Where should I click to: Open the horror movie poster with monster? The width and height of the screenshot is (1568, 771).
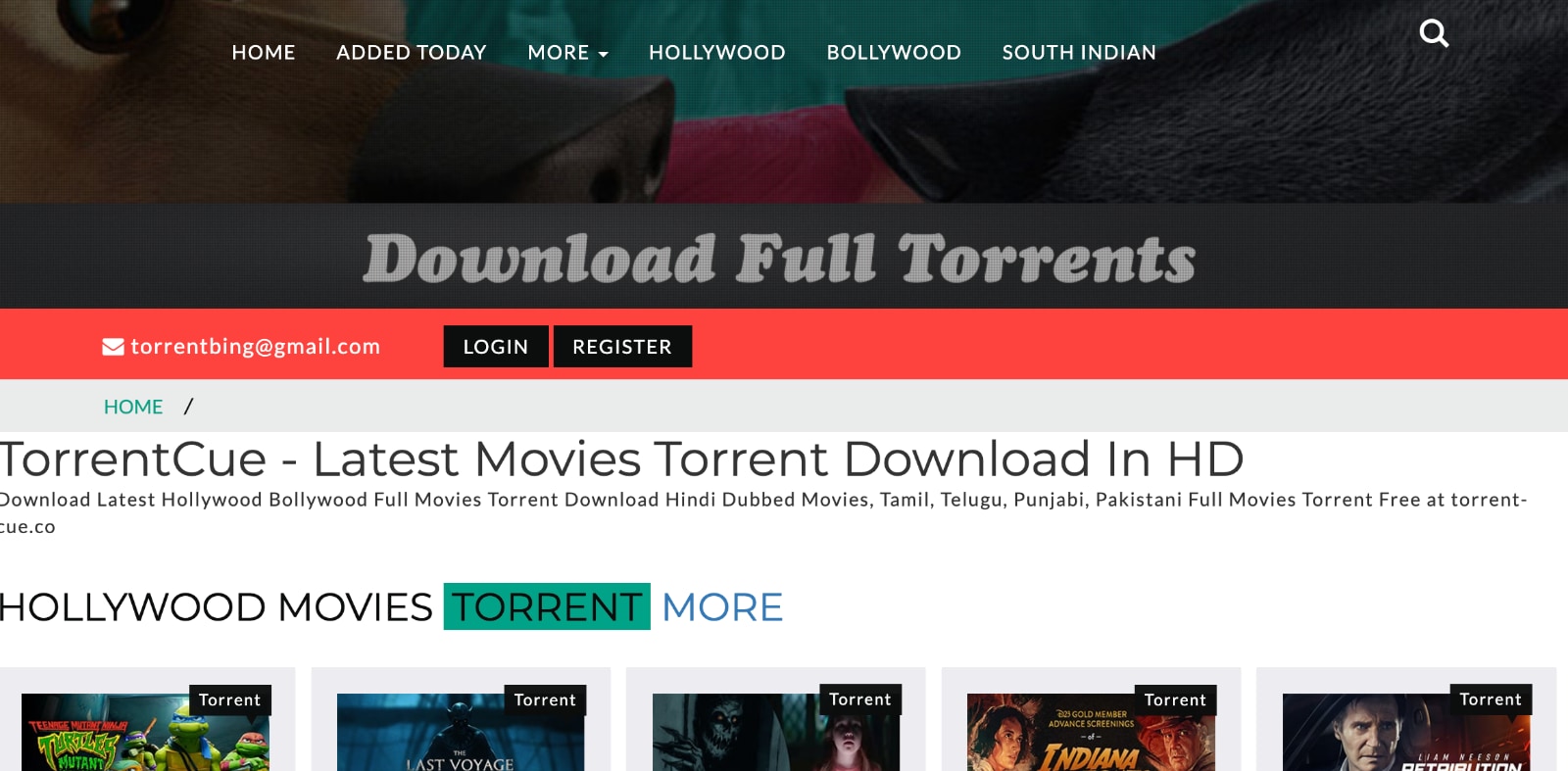pos(776,735)
